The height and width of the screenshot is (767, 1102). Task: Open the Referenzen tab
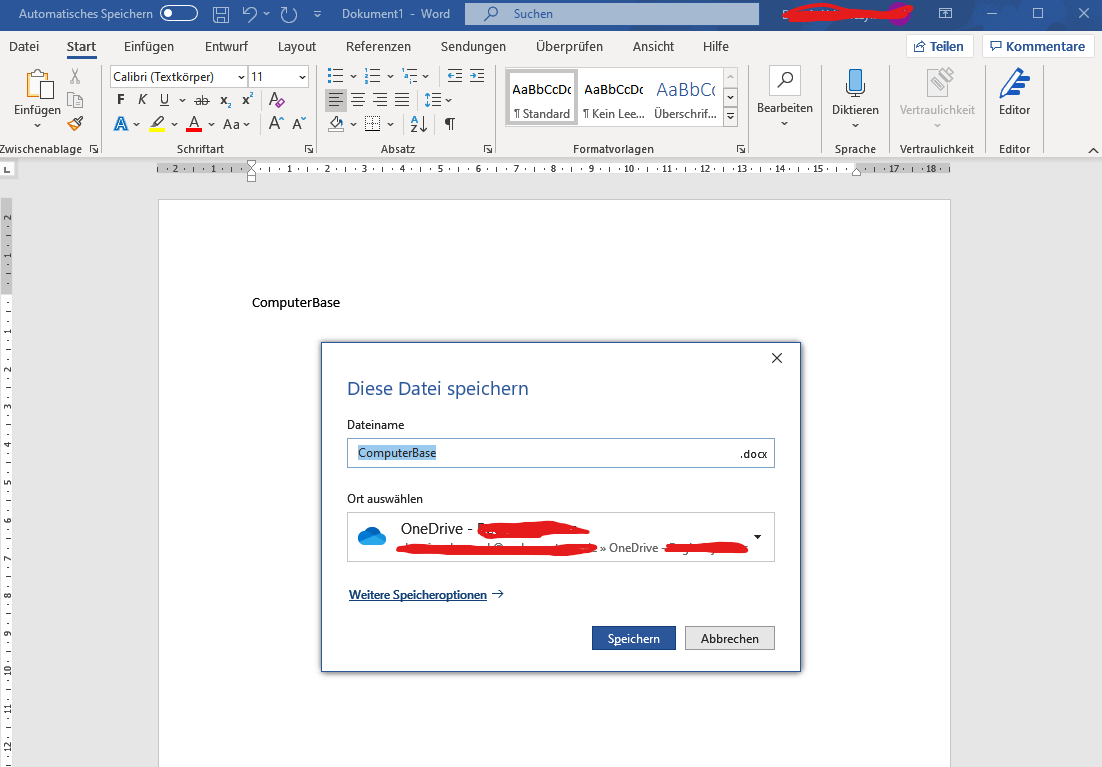point(378,46)
